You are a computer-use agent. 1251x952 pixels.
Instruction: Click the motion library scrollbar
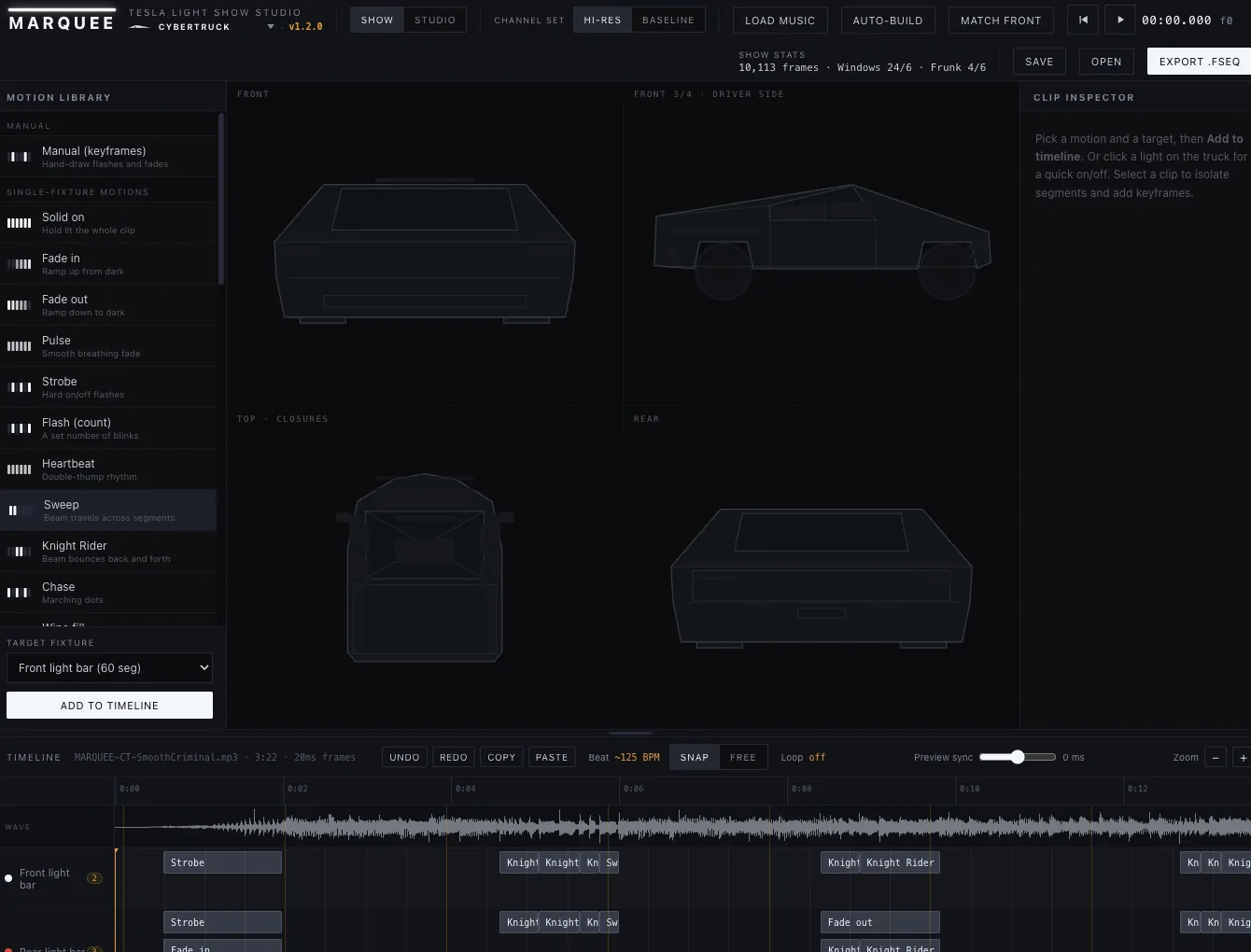(220, 198)
